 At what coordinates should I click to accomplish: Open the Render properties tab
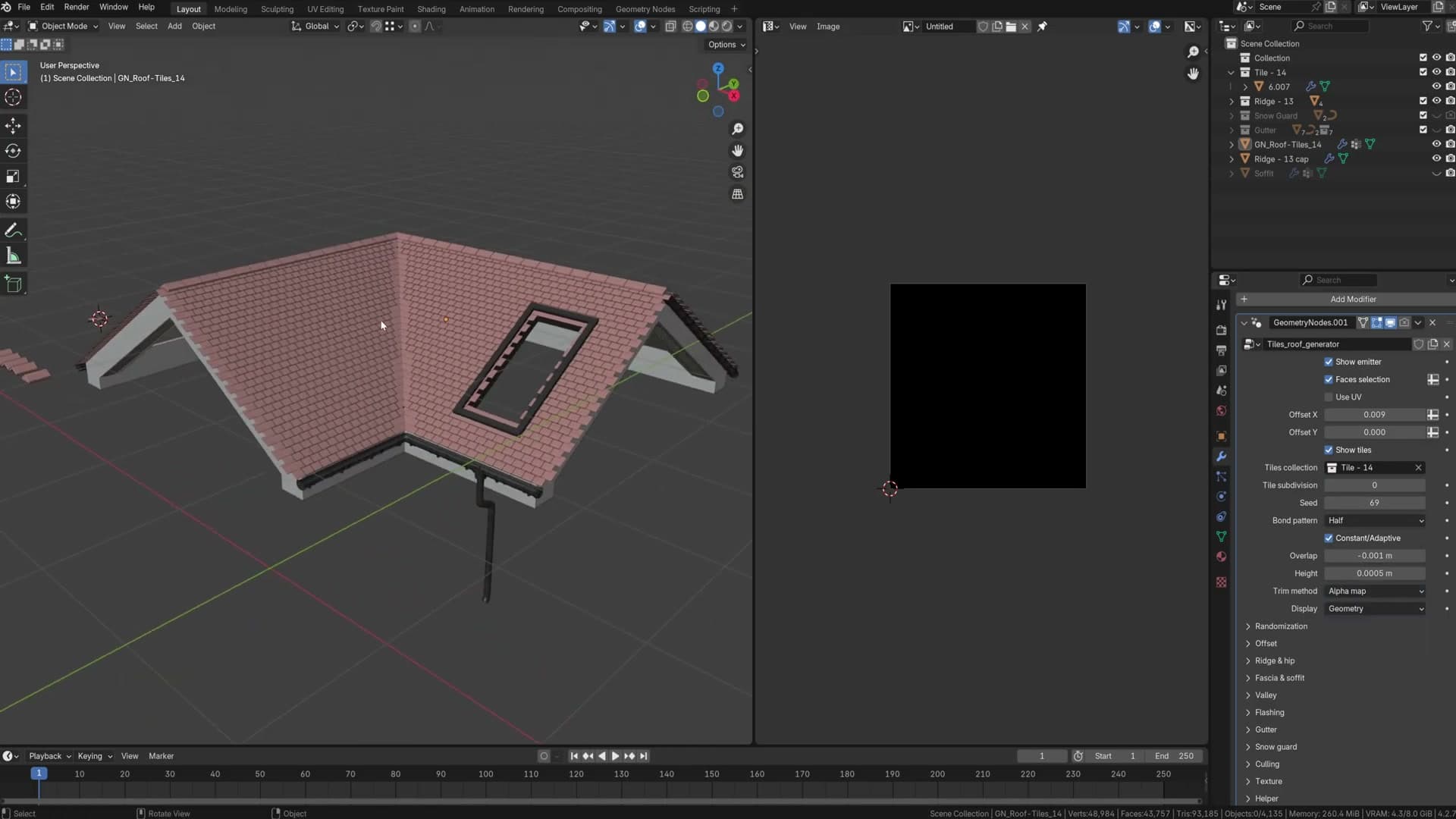[1221, 331]
